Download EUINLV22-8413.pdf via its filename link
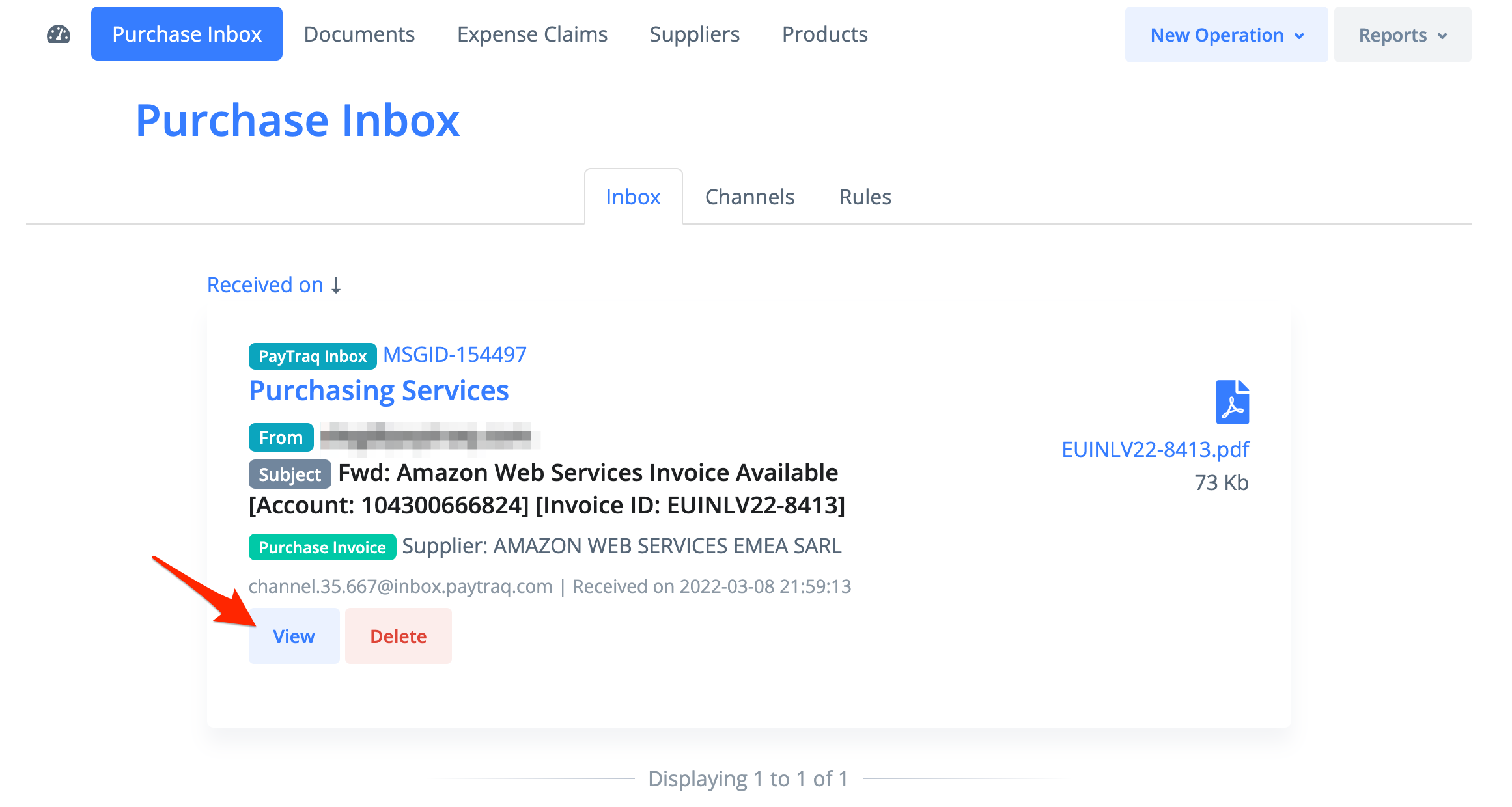Screen dimensions: 1512x807 click(x=1155, y=449)
